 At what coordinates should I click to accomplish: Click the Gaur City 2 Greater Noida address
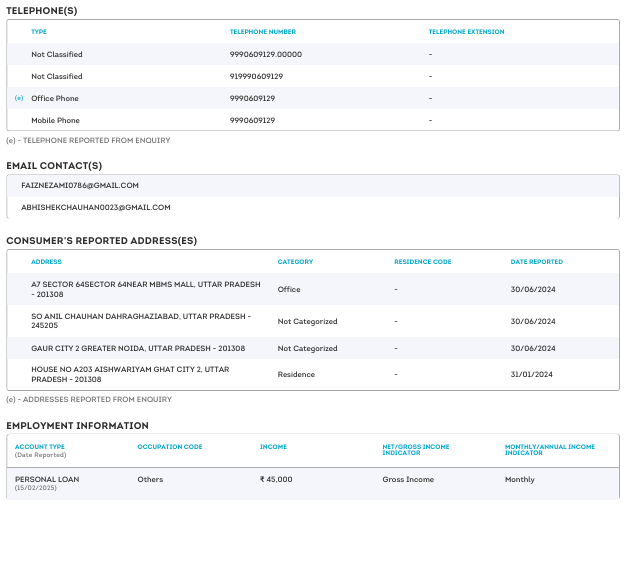pyautogui.click(x=138, y=348)
